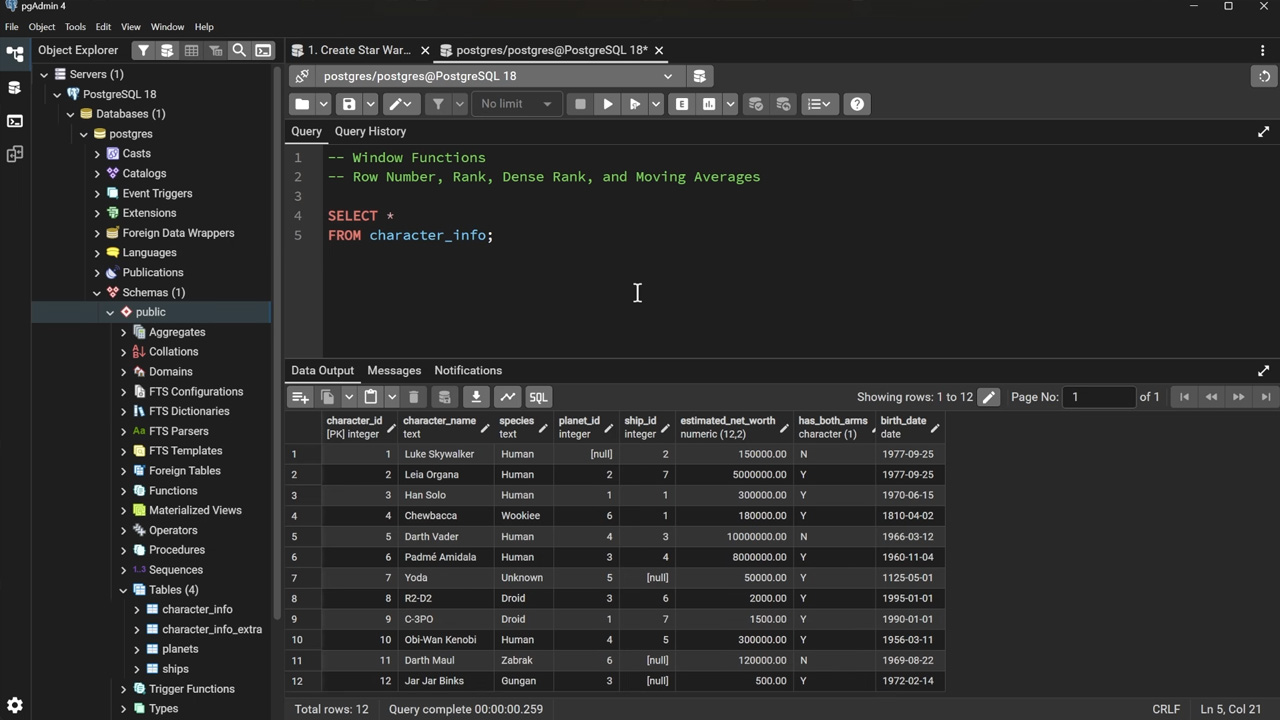The image size is (1280, 720).
Task: Expand the Extensions node
Action: coord(97,213)
